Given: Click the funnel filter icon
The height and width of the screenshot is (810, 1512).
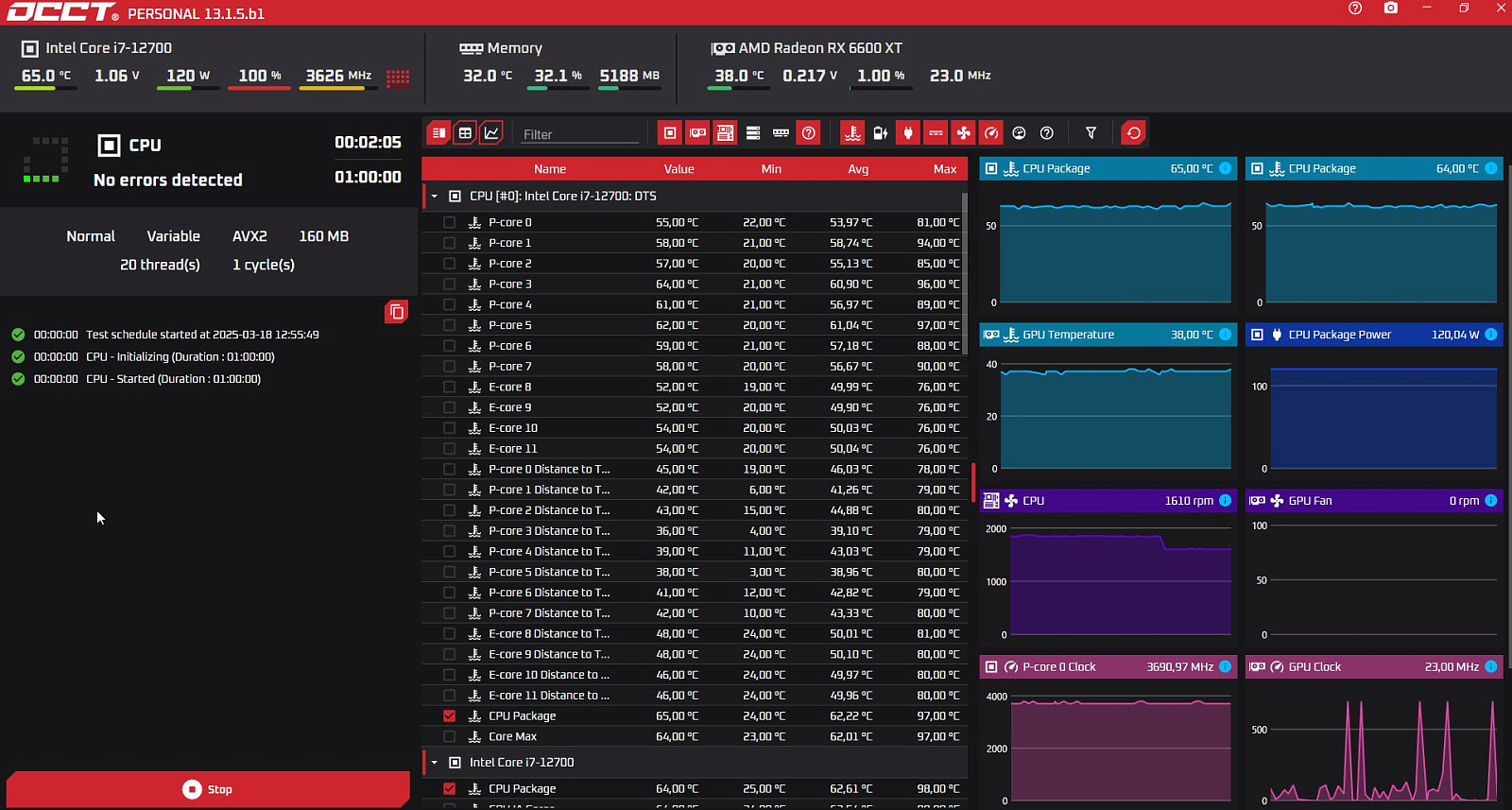Looking at the screenshot, I should tap(1091, 133).
